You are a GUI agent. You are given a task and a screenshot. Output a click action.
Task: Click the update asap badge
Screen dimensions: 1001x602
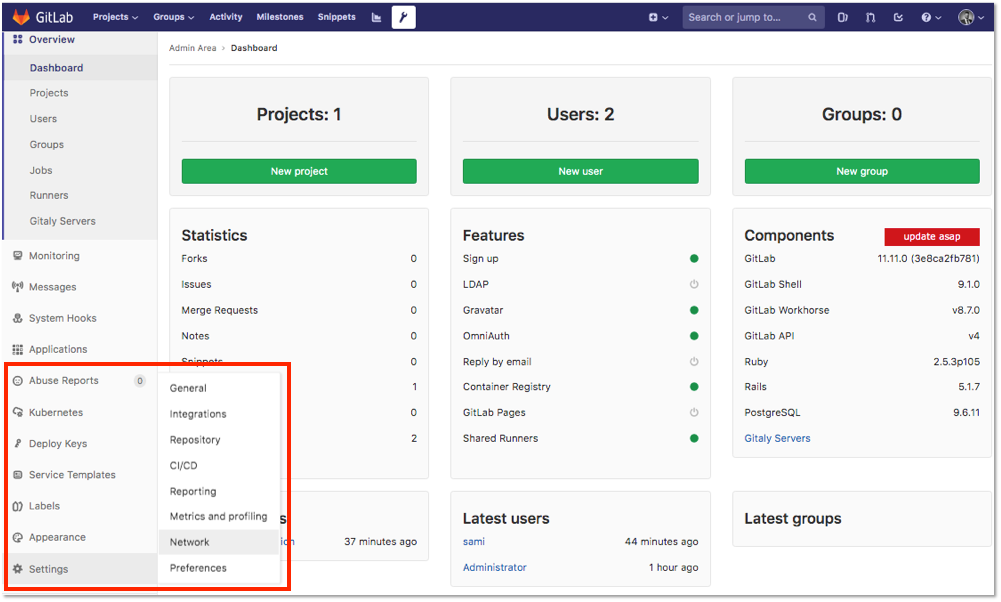(931, 236)
